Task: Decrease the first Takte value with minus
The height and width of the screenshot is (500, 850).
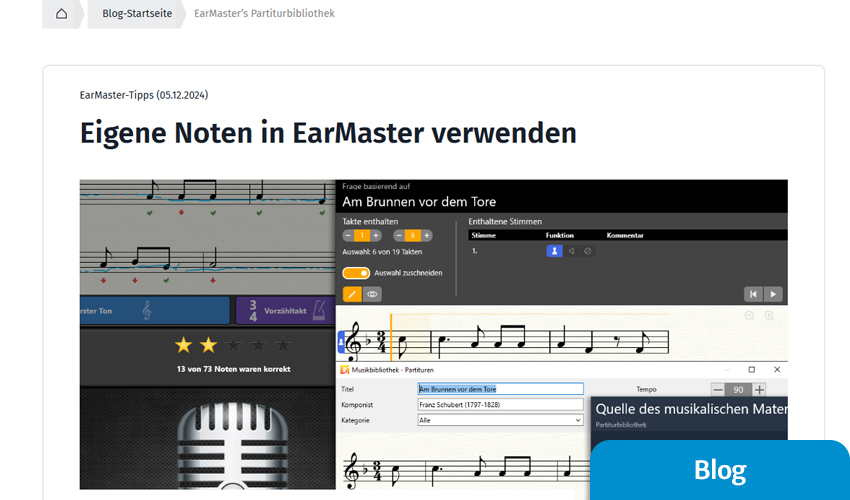Action: tap(348, 236)
